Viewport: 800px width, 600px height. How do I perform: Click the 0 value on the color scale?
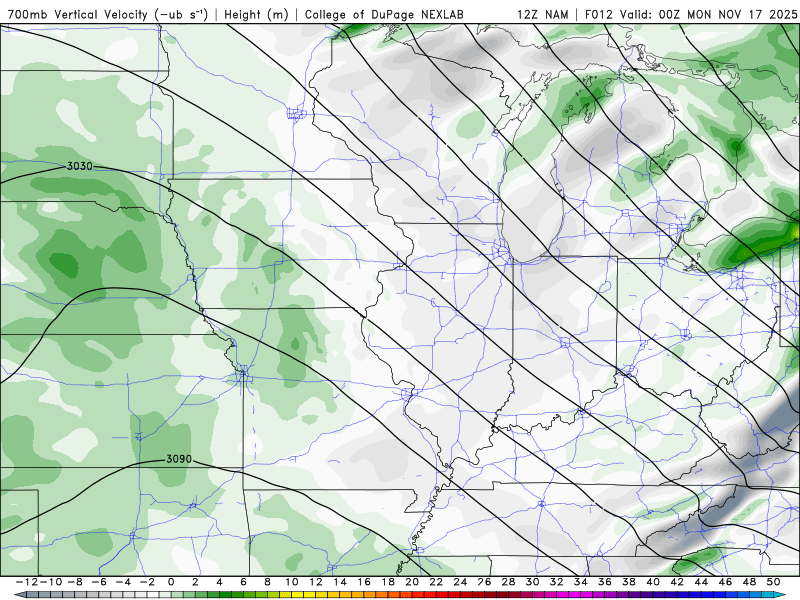tap(171, 582)
